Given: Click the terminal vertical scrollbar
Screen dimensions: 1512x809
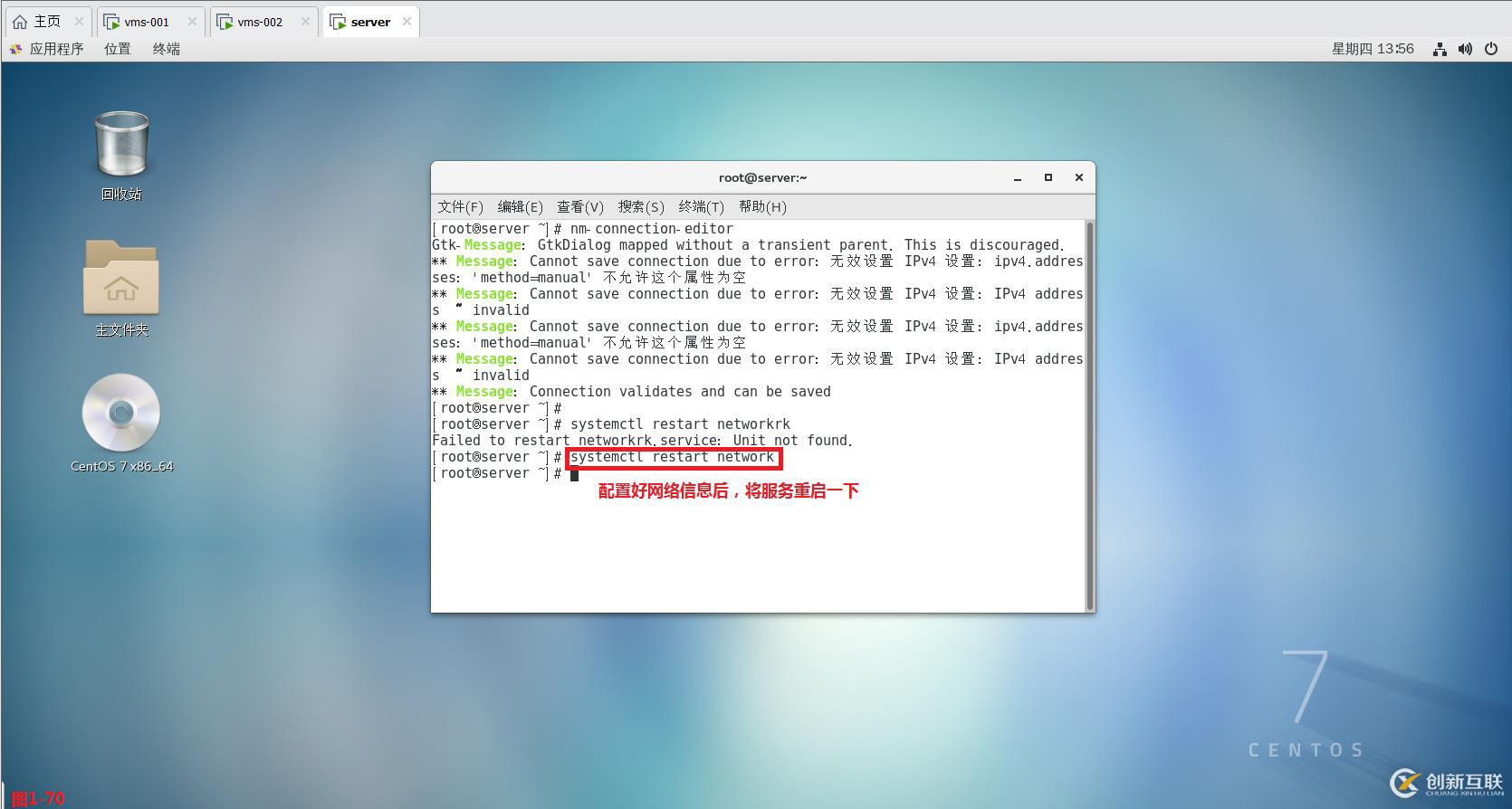Looking at the screenshot, I should pos(1089,415).
